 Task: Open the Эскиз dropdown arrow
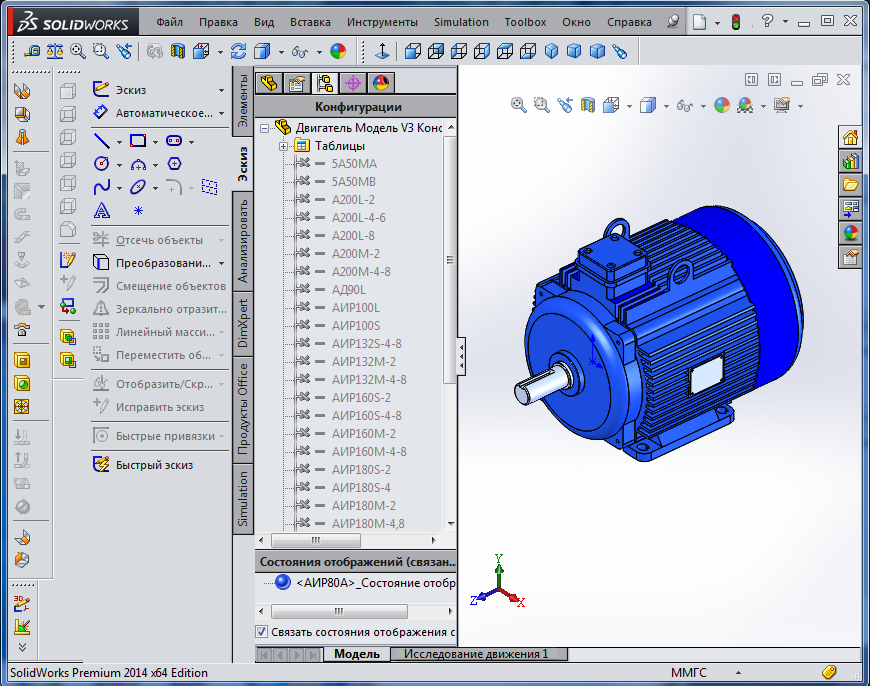221,90
